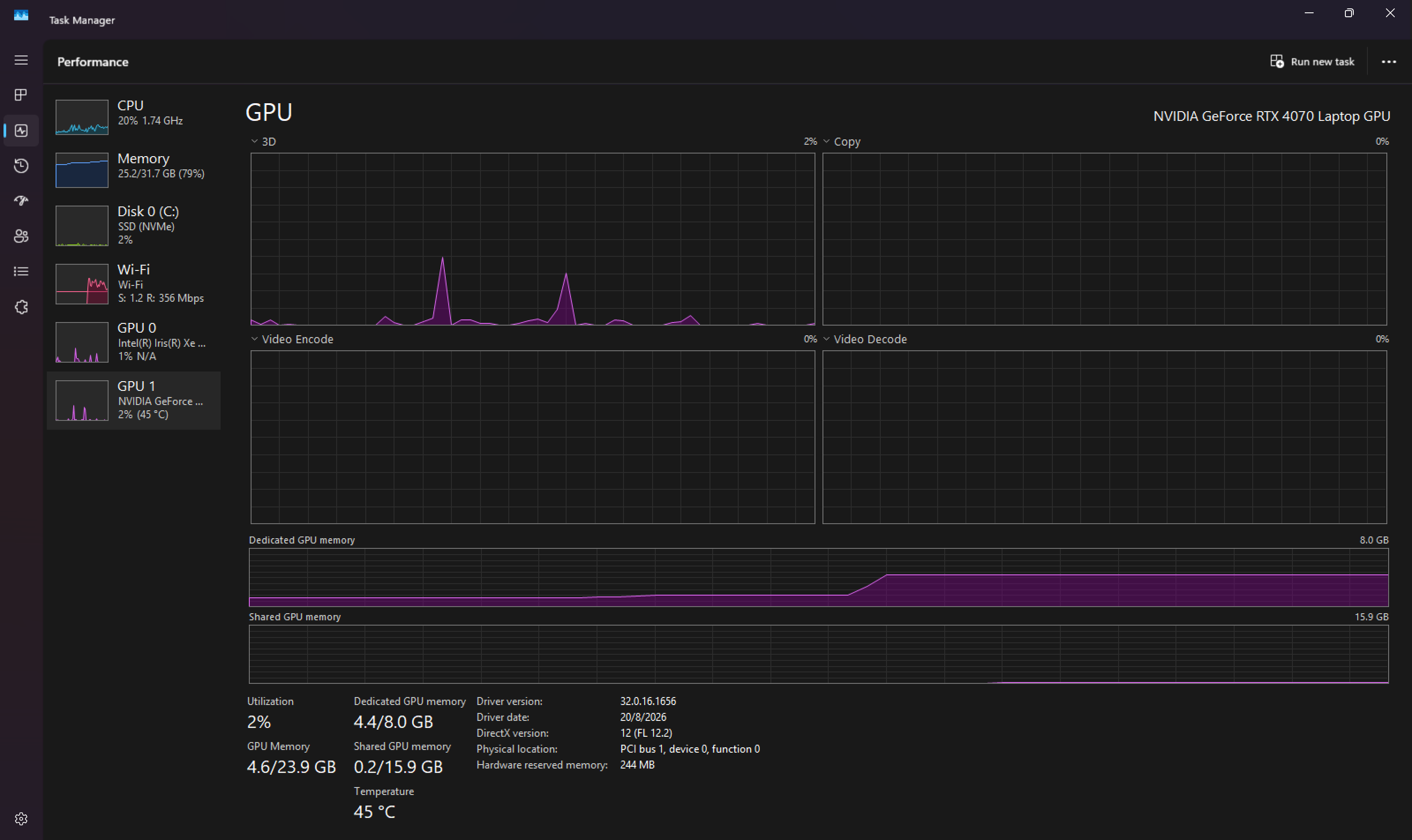Open the Startup apps page icon
The image size is (1412, 840).
[x=21, y=201]
